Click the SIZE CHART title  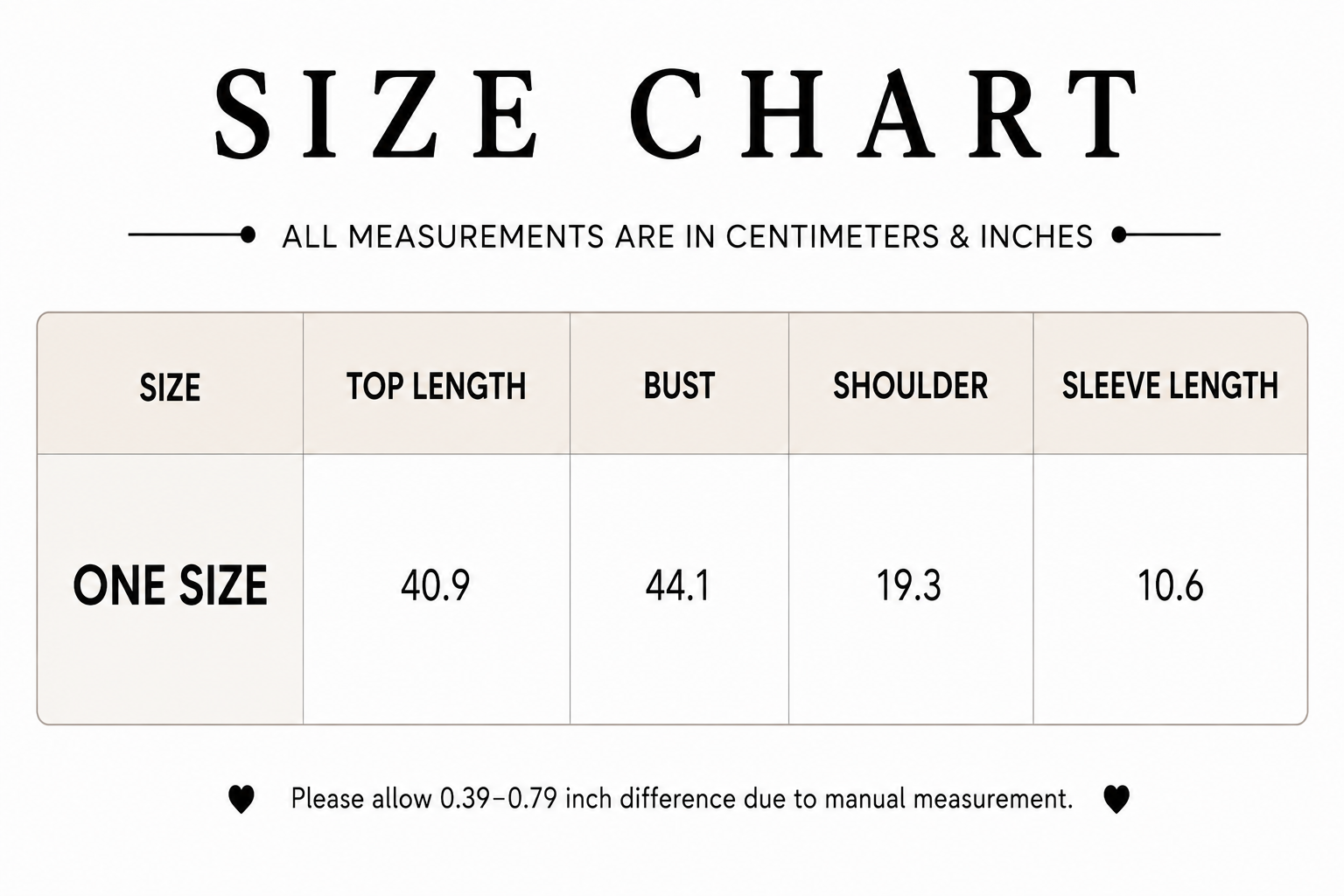[677, 115]
